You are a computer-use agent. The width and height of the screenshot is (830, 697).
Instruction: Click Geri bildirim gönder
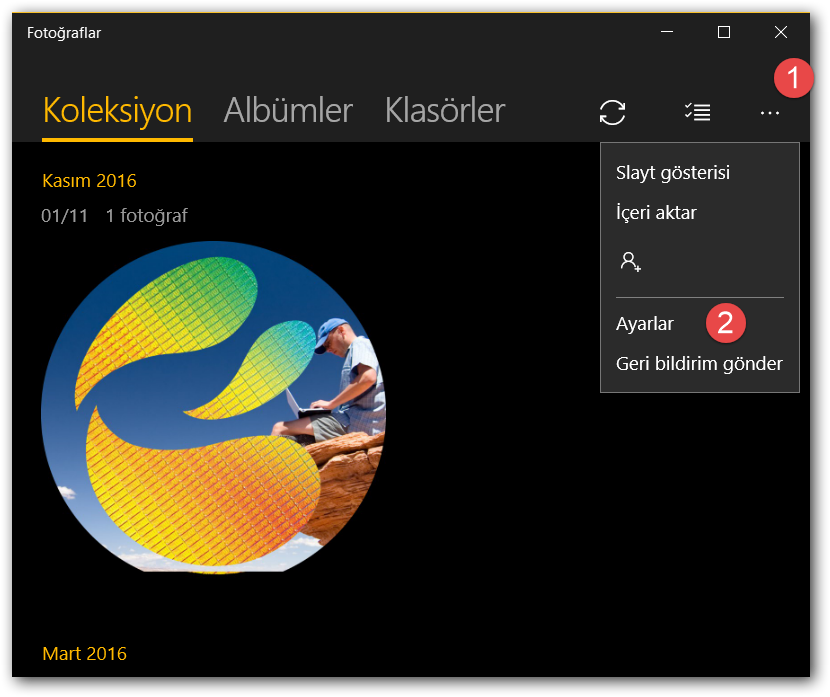tap(699, 364)
